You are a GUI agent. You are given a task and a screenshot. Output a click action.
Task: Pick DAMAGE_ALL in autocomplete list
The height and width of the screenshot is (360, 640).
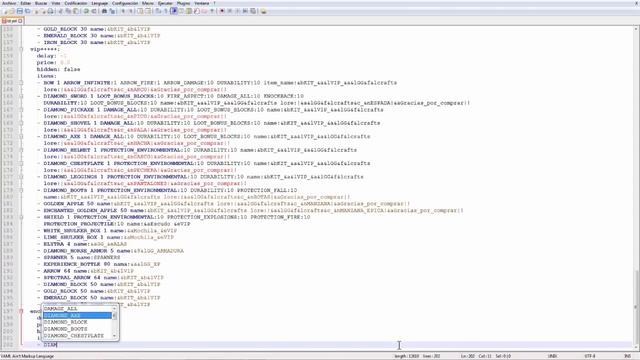point(77,309)
